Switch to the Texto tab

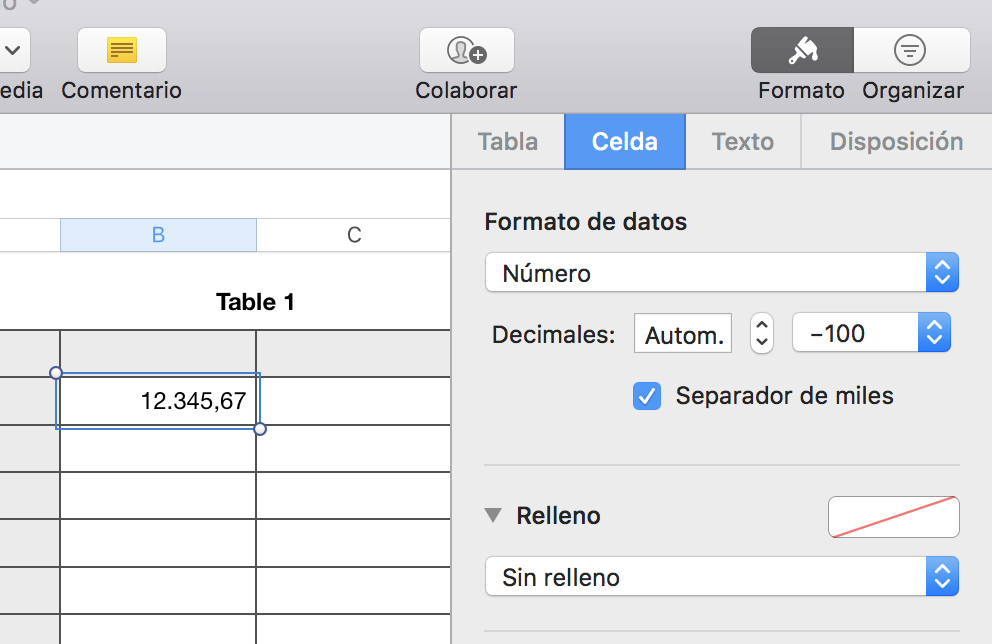(743, 142)
